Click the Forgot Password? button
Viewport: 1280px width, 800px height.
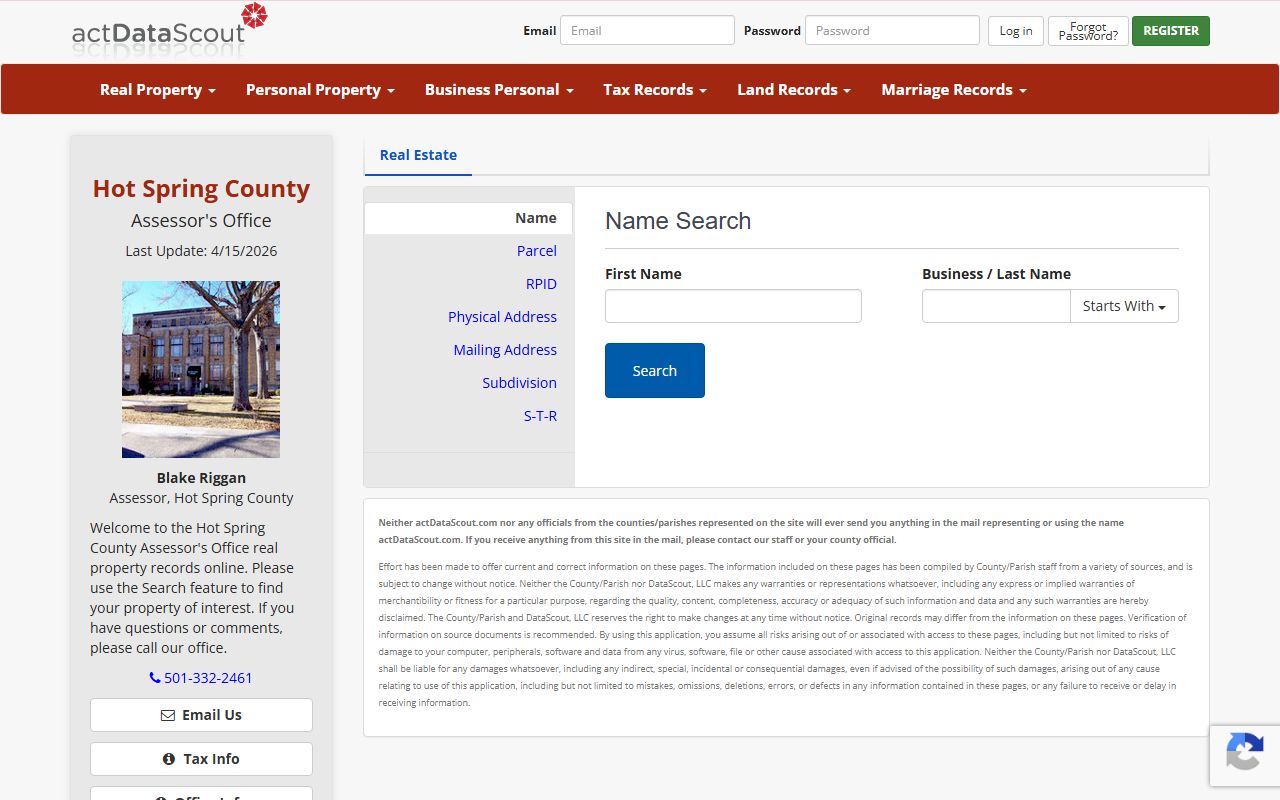[x=1088, y=31]
